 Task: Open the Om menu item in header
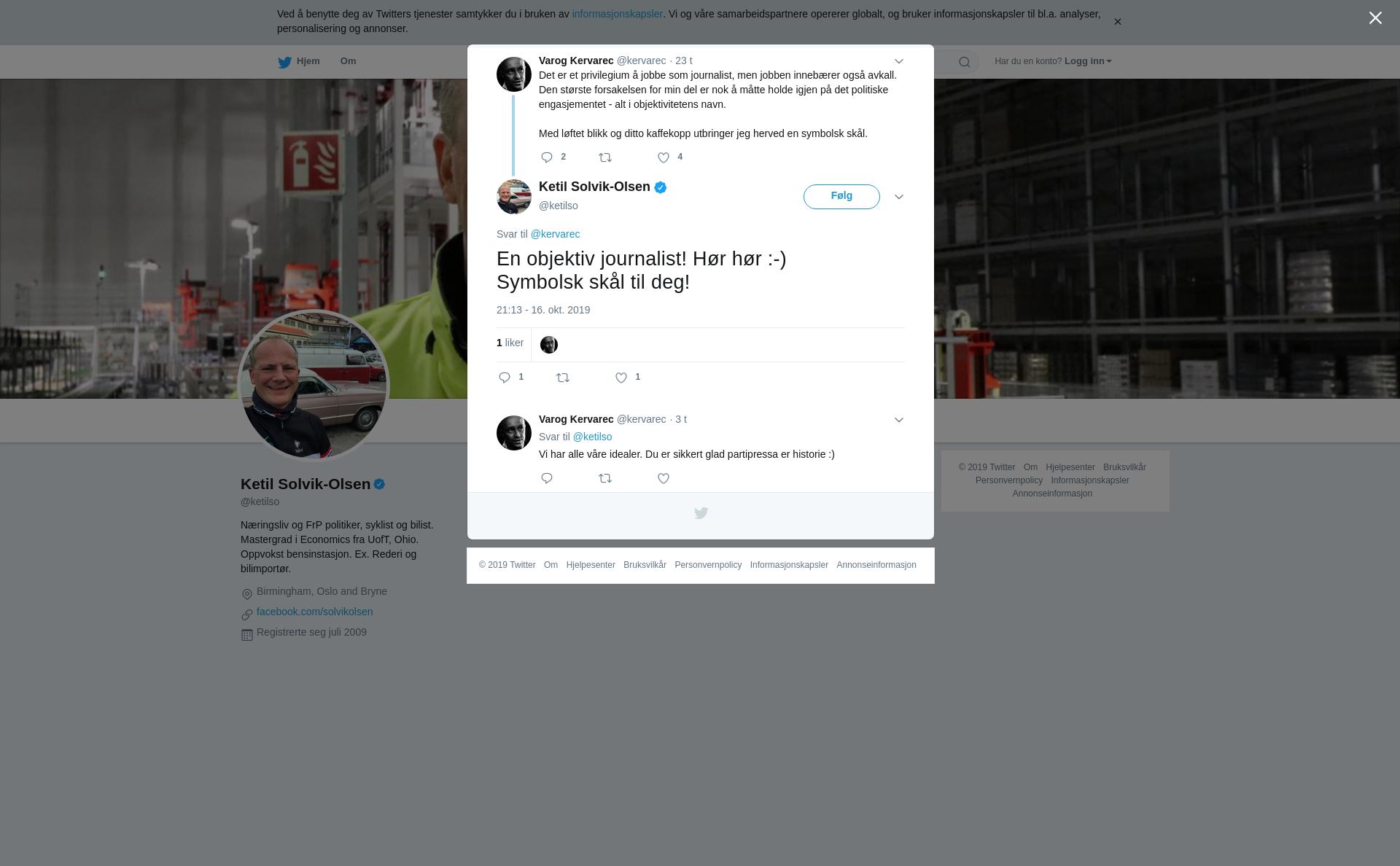(348, 61)
